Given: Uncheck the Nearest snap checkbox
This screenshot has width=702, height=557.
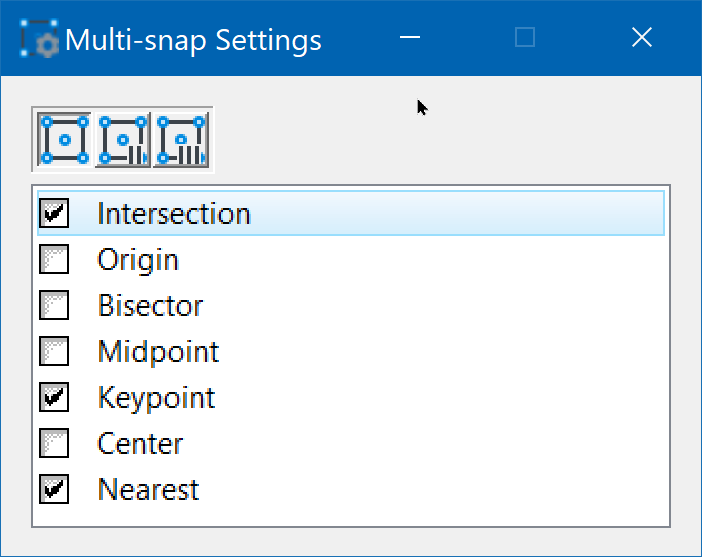Looking at the screenshot, I should coord(54,489).
